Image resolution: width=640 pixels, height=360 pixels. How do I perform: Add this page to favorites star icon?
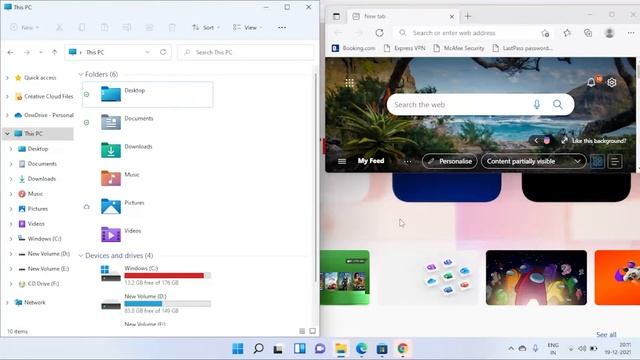pyautogui.click(x=545, y=33)
